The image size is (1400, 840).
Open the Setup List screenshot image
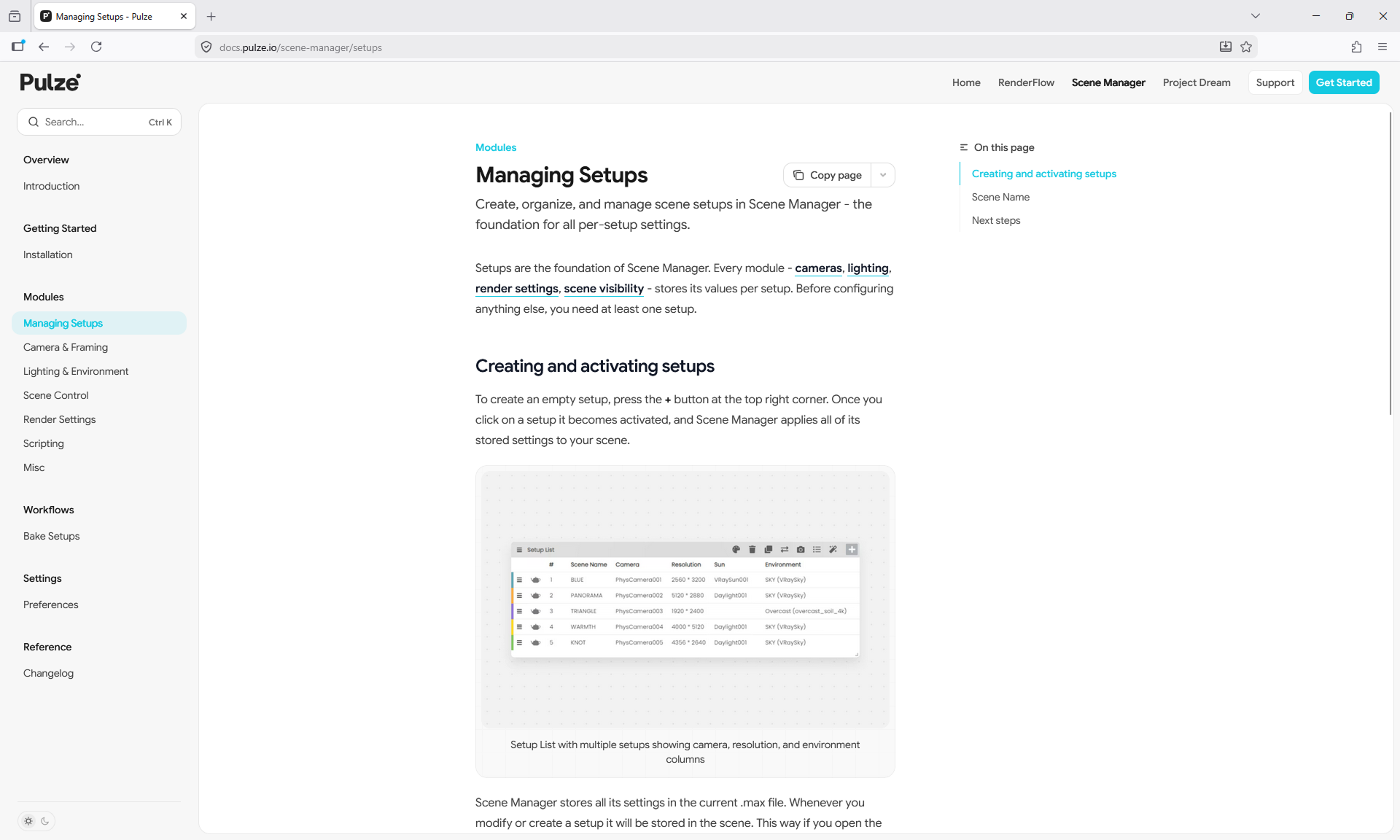[685, 599]
